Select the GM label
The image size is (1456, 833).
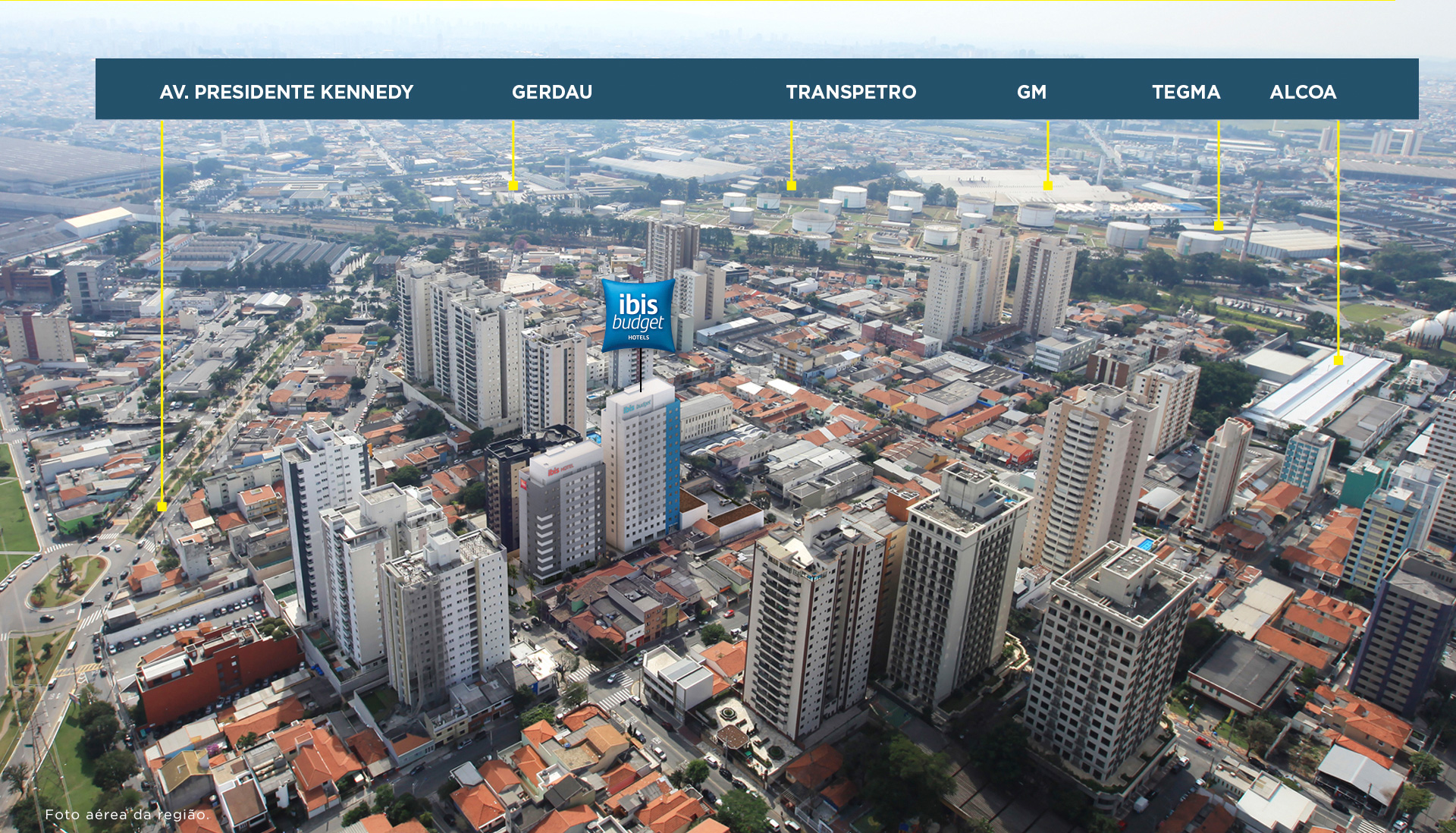click(x=1031, y=93)
